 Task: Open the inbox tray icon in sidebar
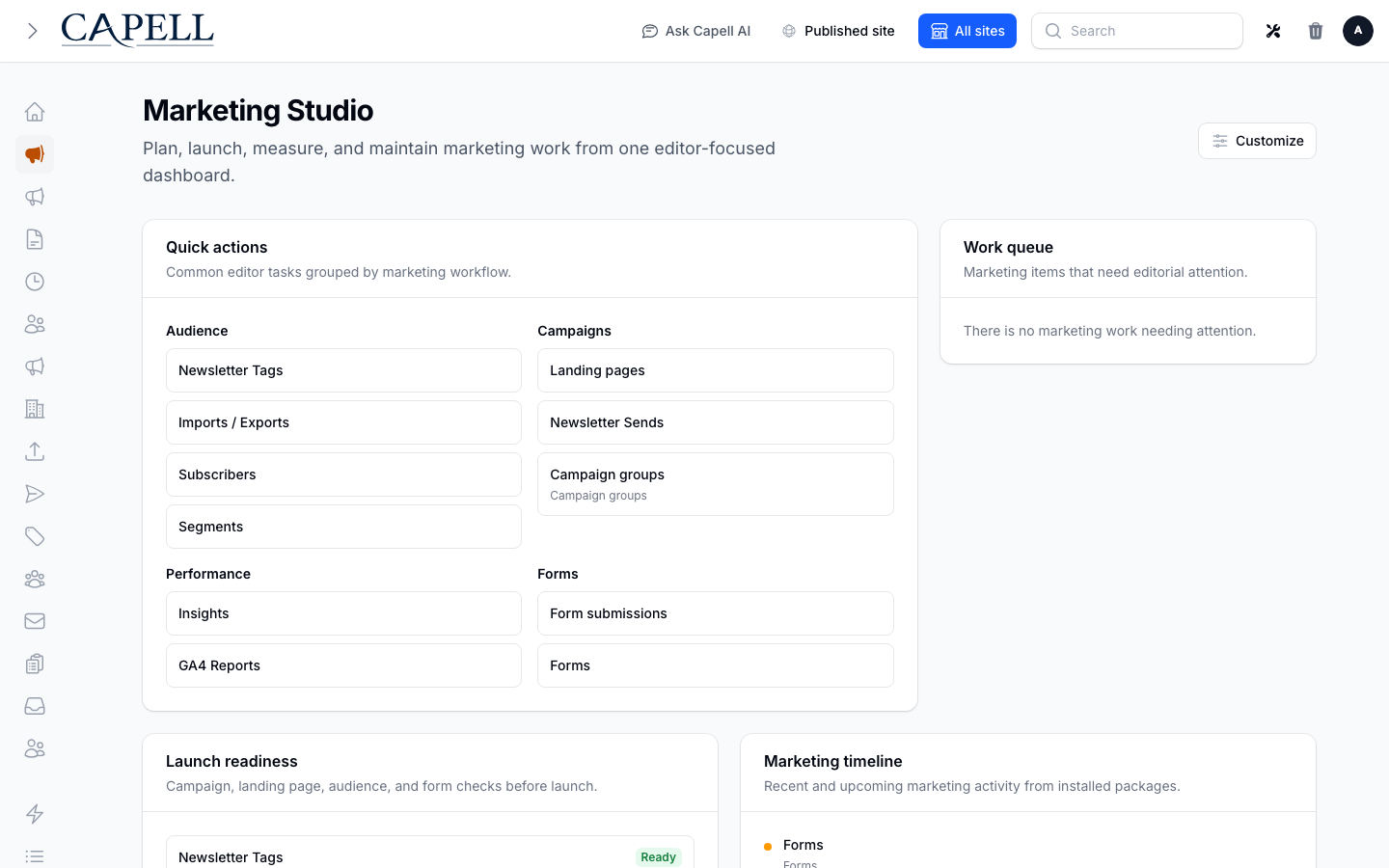point(35,706)
